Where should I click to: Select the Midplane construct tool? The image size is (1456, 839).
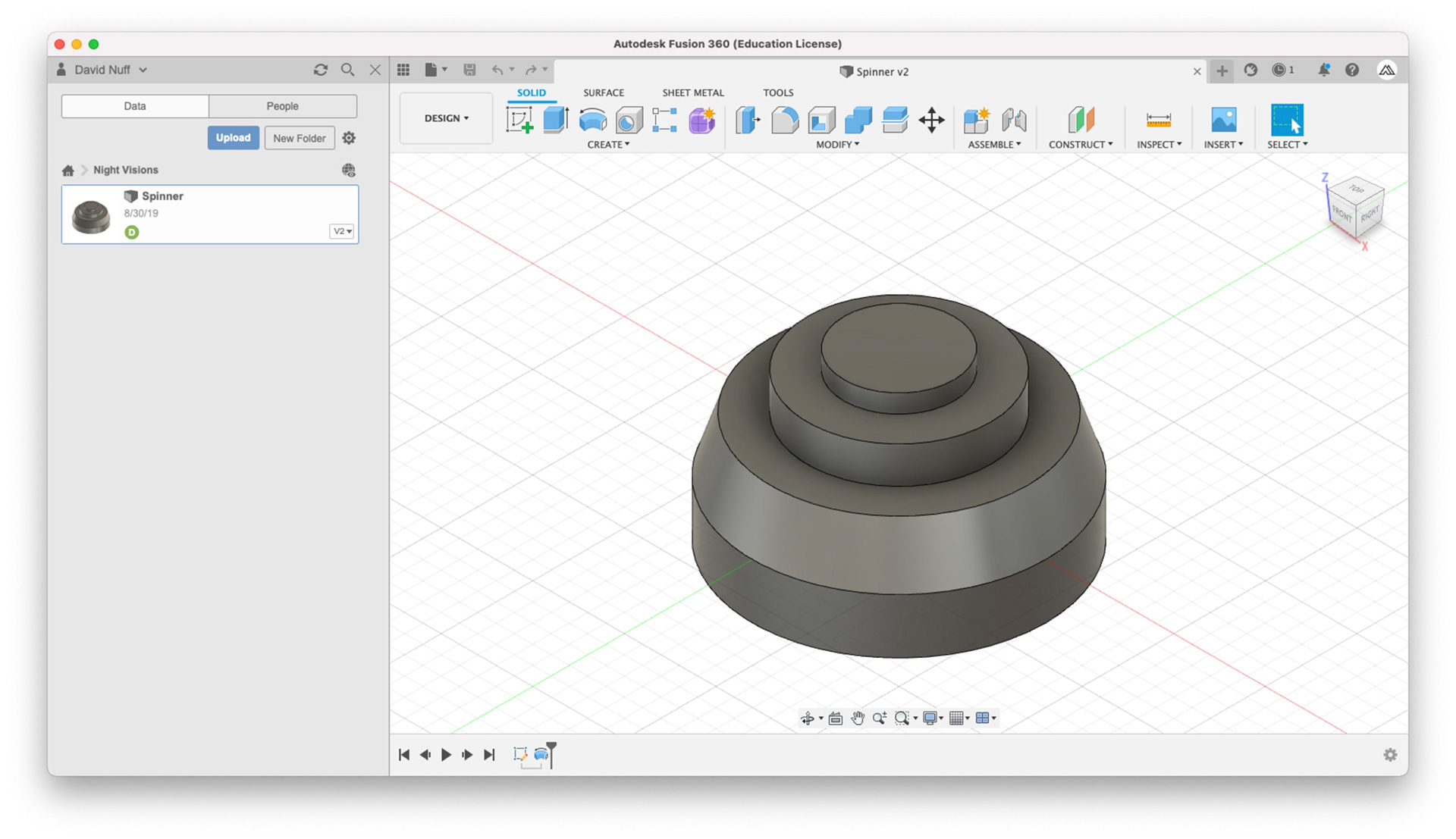coord(1081,120)
